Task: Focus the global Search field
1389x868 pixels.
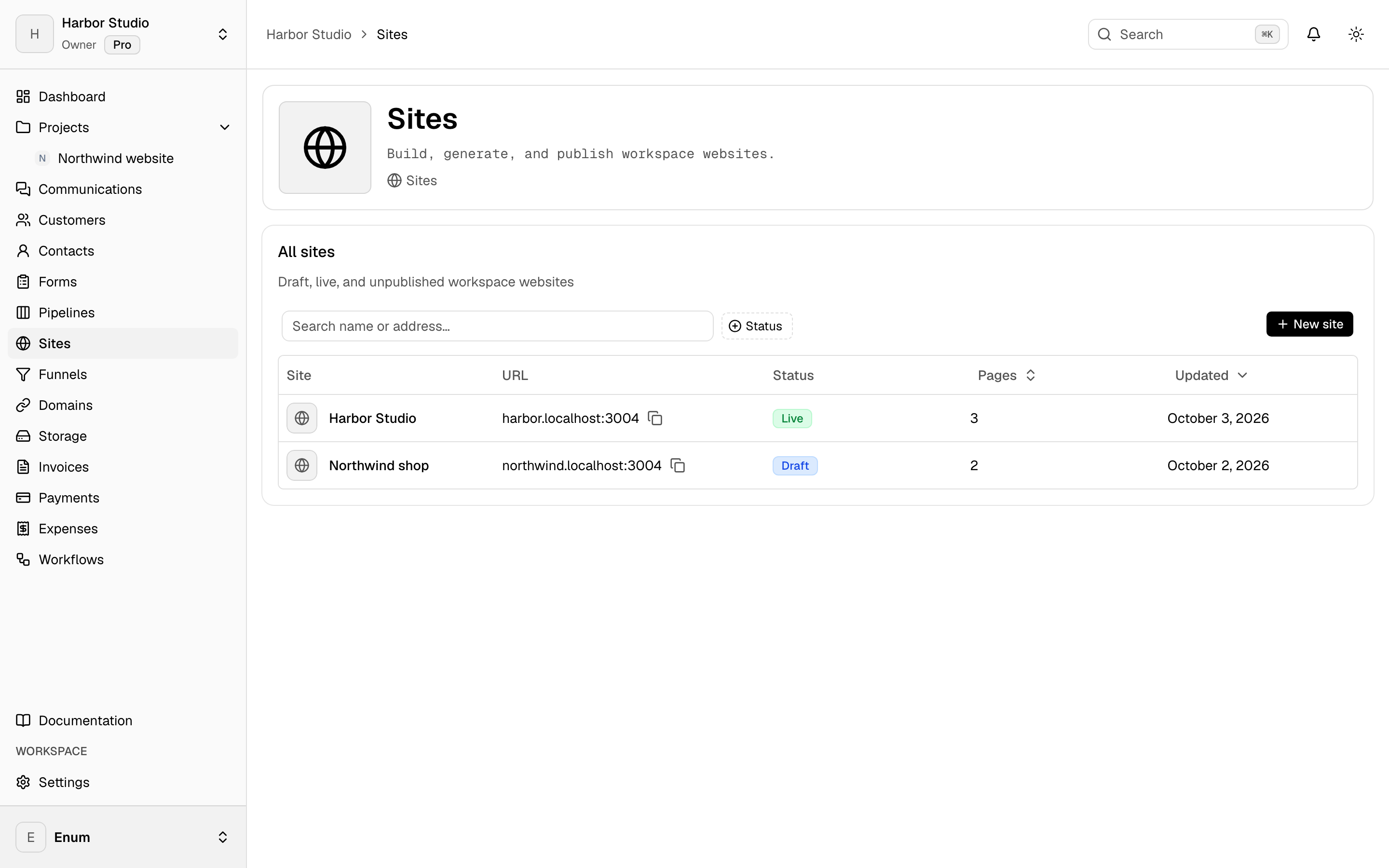Action: click(1187, 34)
